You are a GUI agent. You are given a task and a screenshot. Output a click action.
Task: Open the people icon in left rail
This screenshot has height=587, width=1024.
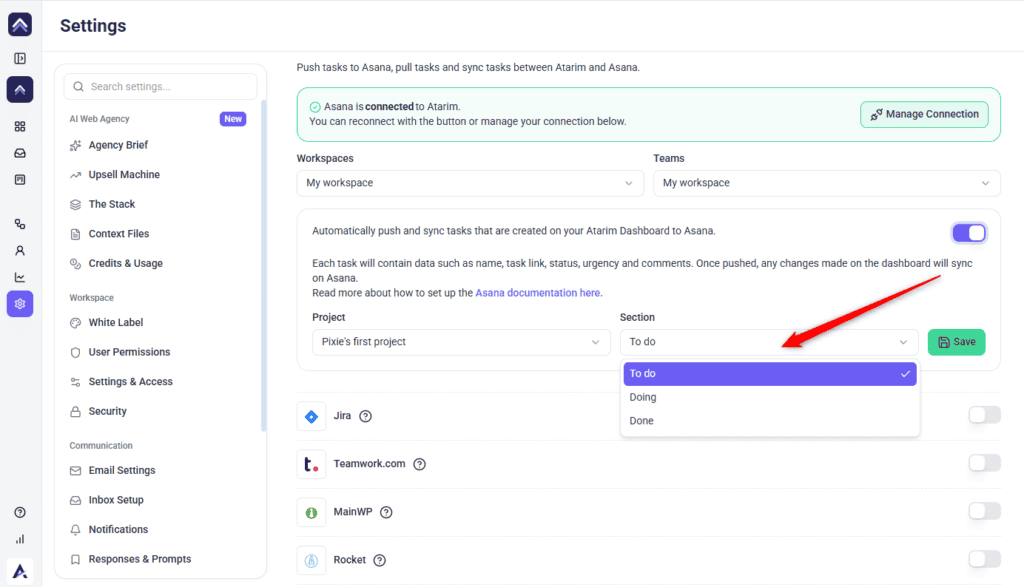(20, 251)
